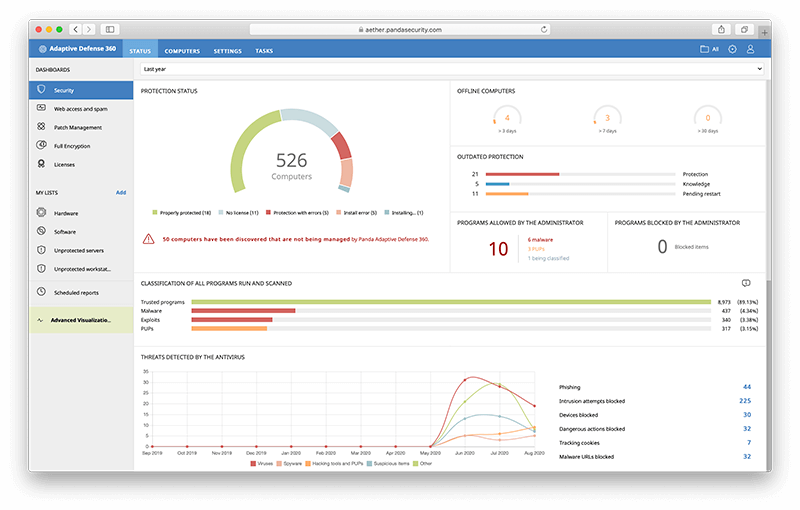Viewport: 800px width, 510px height.
Task: Click the comment icon above classification panel
Action: (746, 284)
